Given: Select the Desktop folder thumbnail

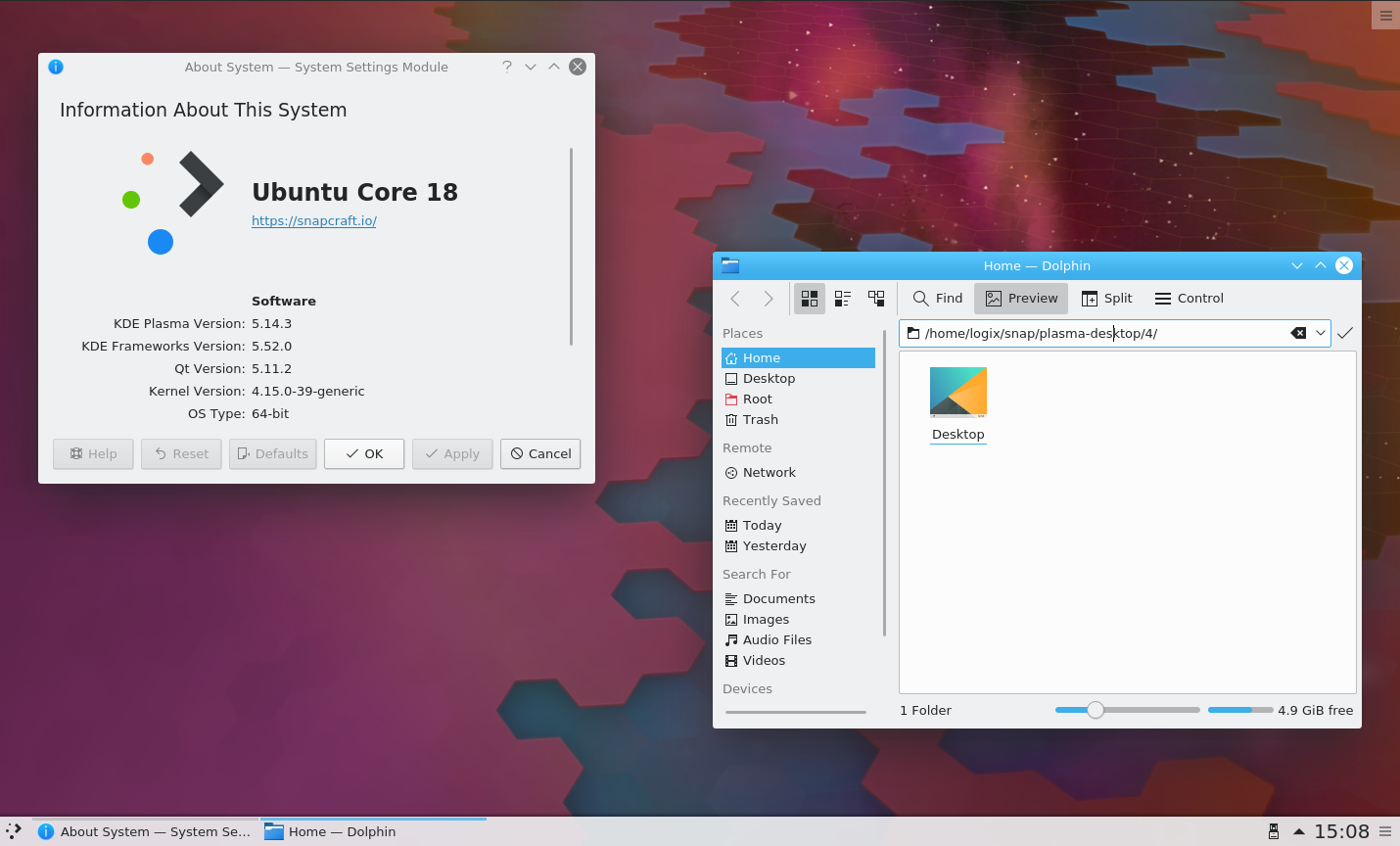Looking at the screenshot, I should pyautogui.click(x=958, y=392).
